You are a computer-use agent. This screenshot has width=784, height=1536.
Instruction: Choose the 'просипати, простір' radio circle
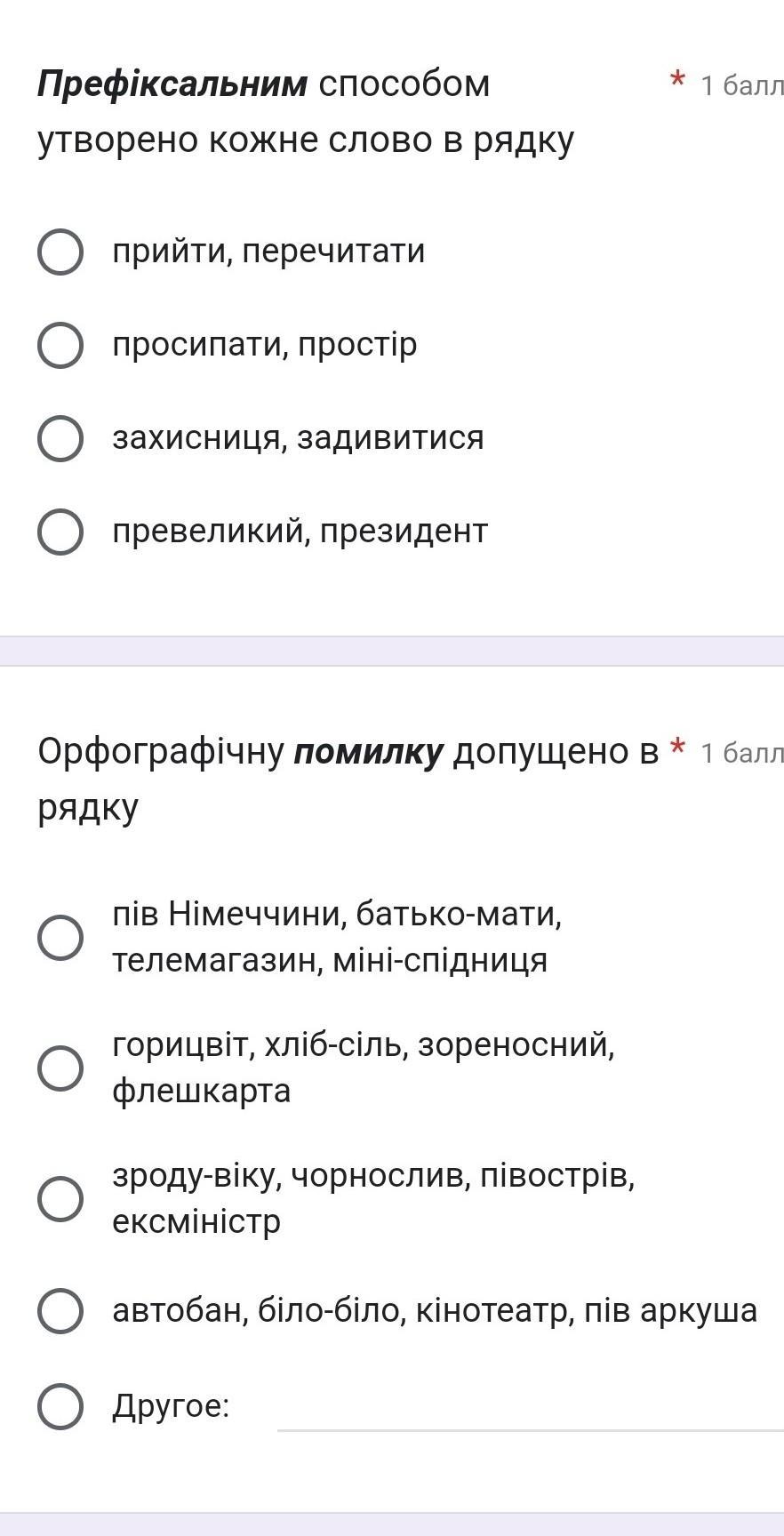60,346
